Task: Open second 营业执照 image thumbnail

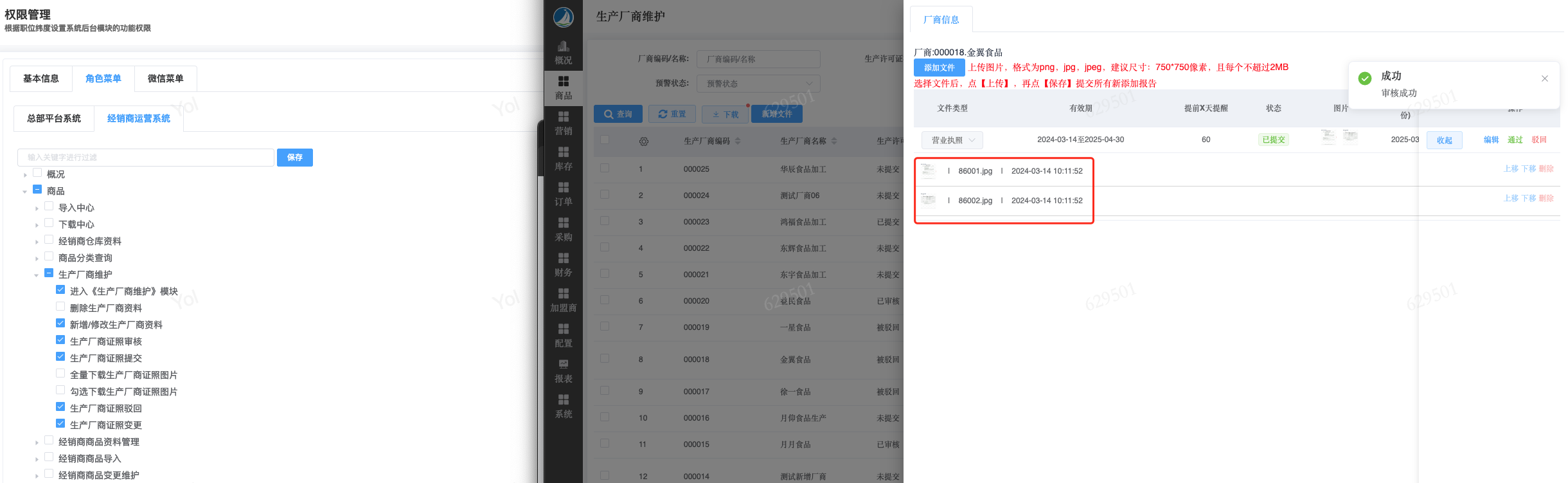Action: [x=1350, y=136]
